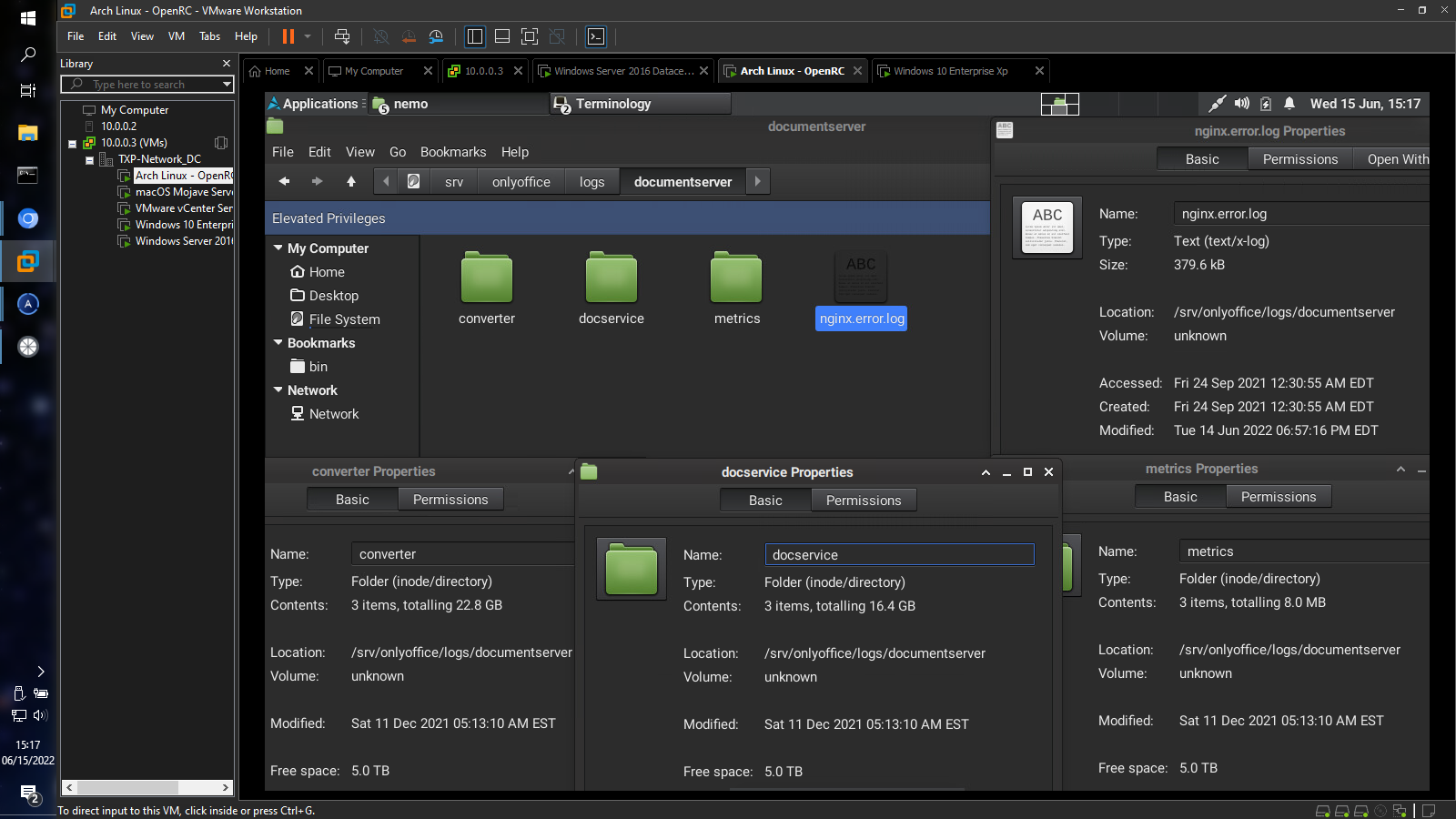1456x819 pixels.
Task: Select the nginx.error.log file icon
Action: (861, 278)
